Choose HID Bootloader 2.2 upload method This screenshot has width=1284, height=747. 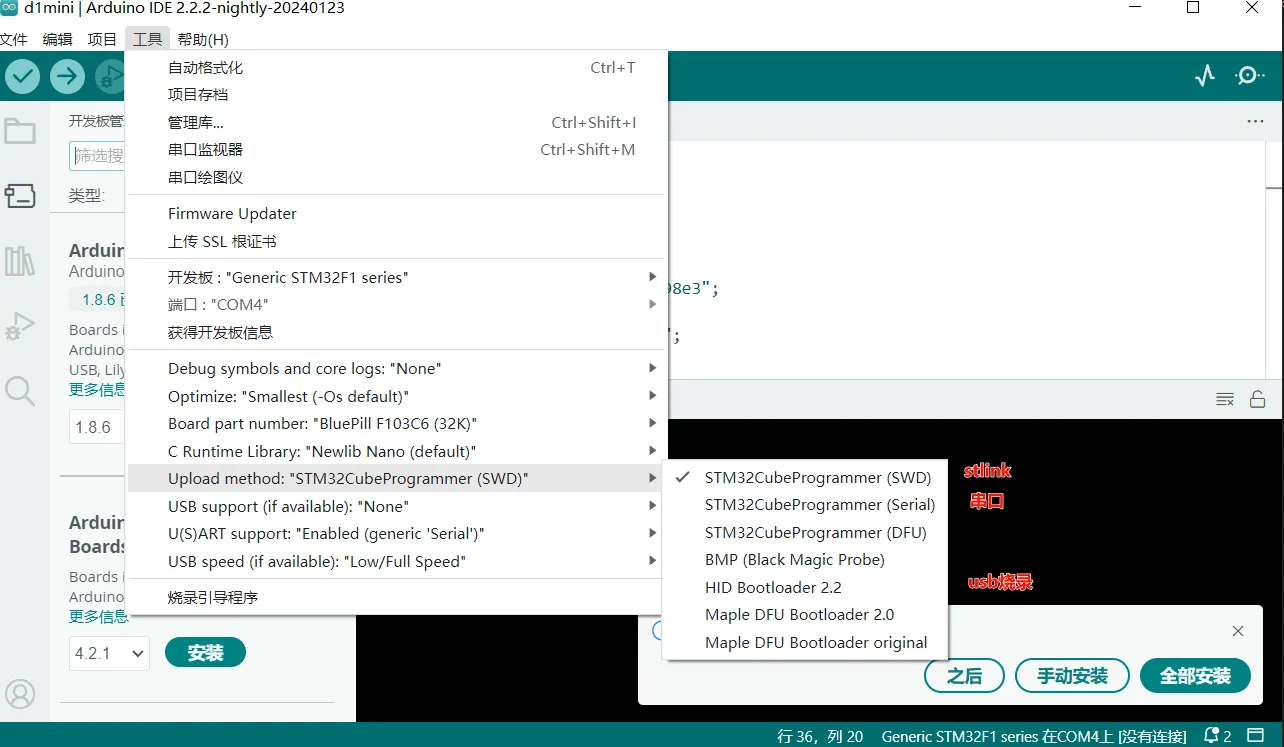772,587
